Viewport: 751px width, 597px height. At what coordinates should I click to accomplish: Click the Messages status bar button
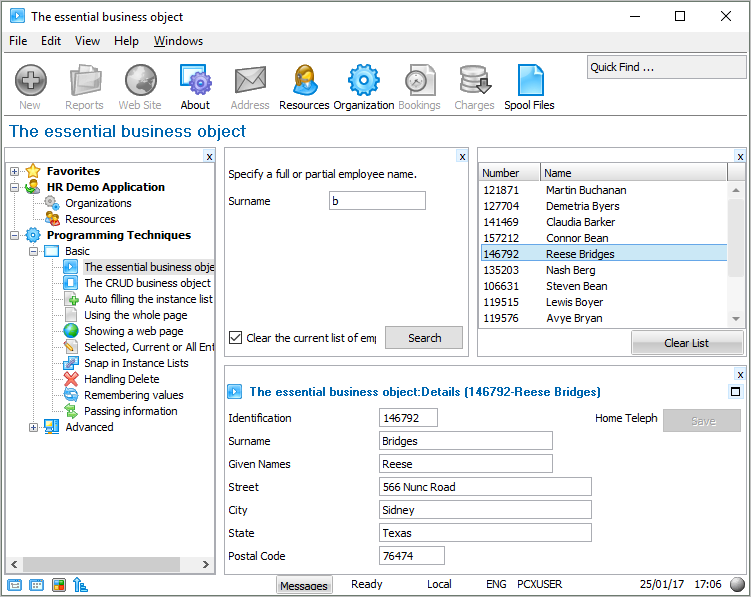point(303,586)
